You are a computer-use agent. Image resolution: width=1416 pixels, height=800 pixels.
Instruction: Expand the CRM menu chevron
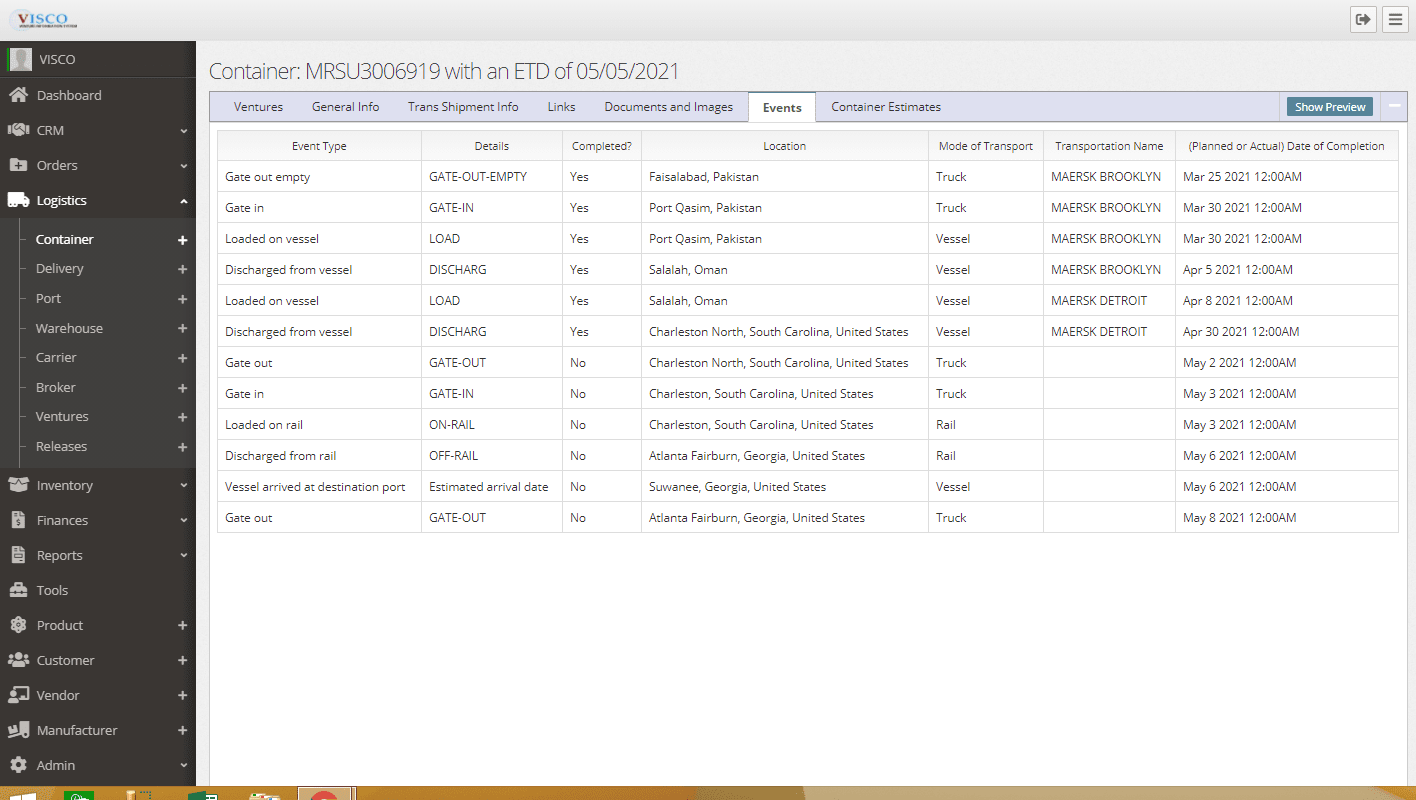(x=183, y=131)
